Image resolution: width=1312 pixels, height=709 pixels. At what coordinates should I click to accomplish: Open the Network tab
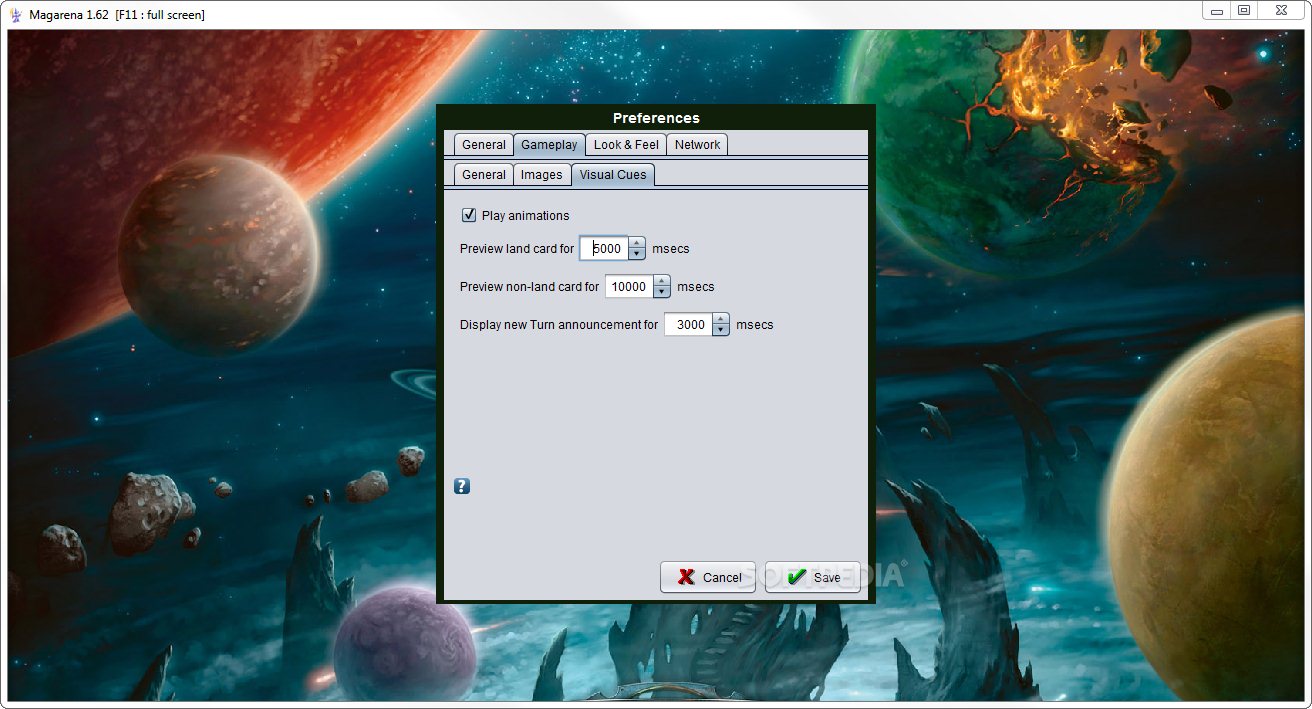pyautogui.click(x=697, y=145)
